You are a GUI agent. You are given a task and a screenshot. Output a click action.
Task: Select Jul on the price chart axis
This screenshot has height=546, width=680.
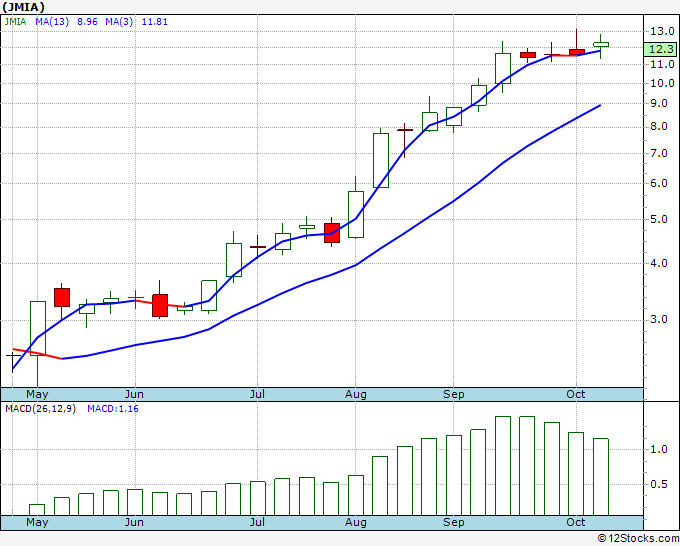(x=257, y=395)
